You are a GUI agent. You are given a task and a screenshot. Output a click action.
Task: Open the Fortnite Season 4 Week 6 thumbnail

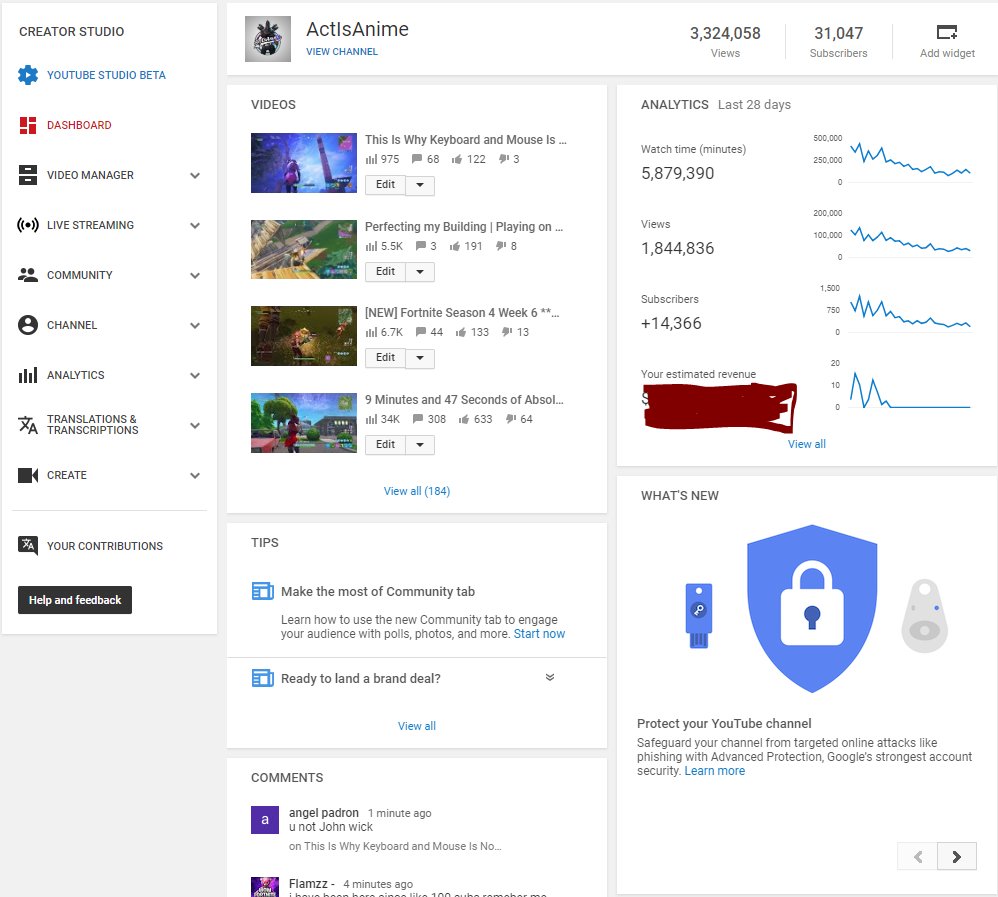tap(304, 336)
